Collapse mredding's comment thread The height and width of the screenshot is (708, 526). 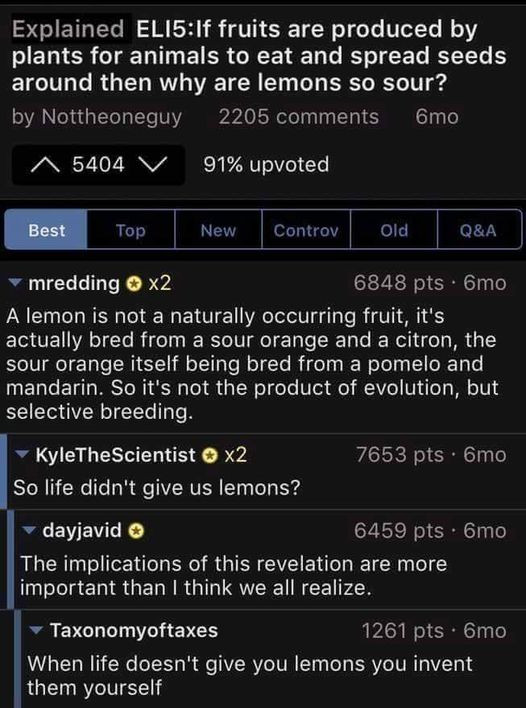(x=15, y=284)
